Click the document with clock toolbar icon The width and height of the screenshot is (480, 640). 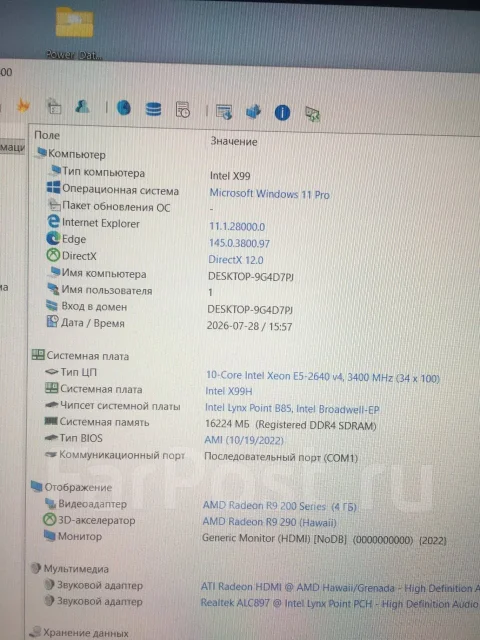182,110
